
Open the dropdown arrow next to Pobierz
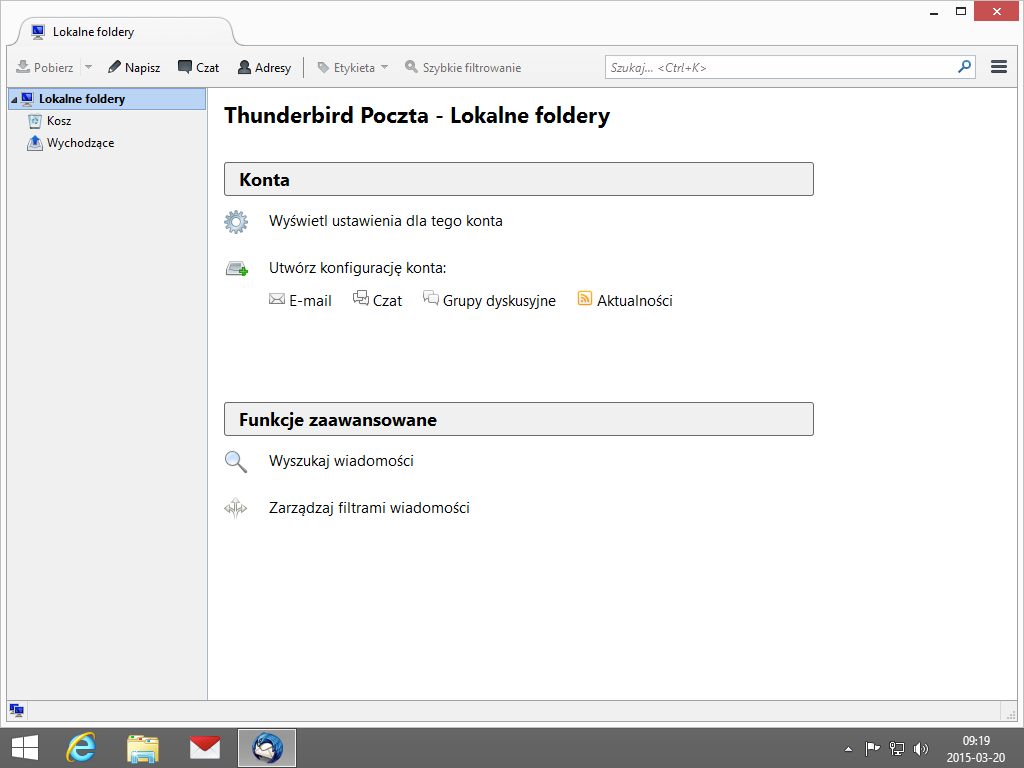(x=88, y=67)
